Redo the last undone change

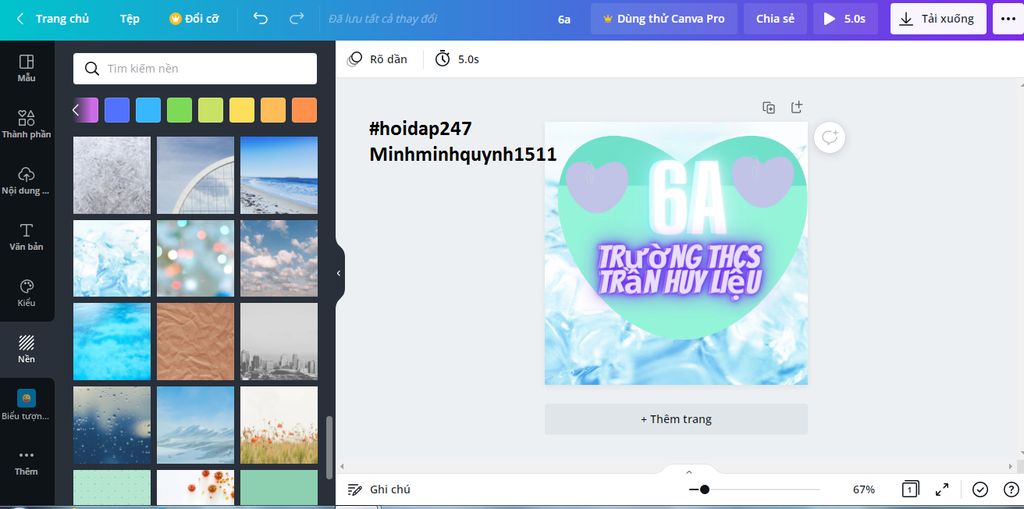296,18
